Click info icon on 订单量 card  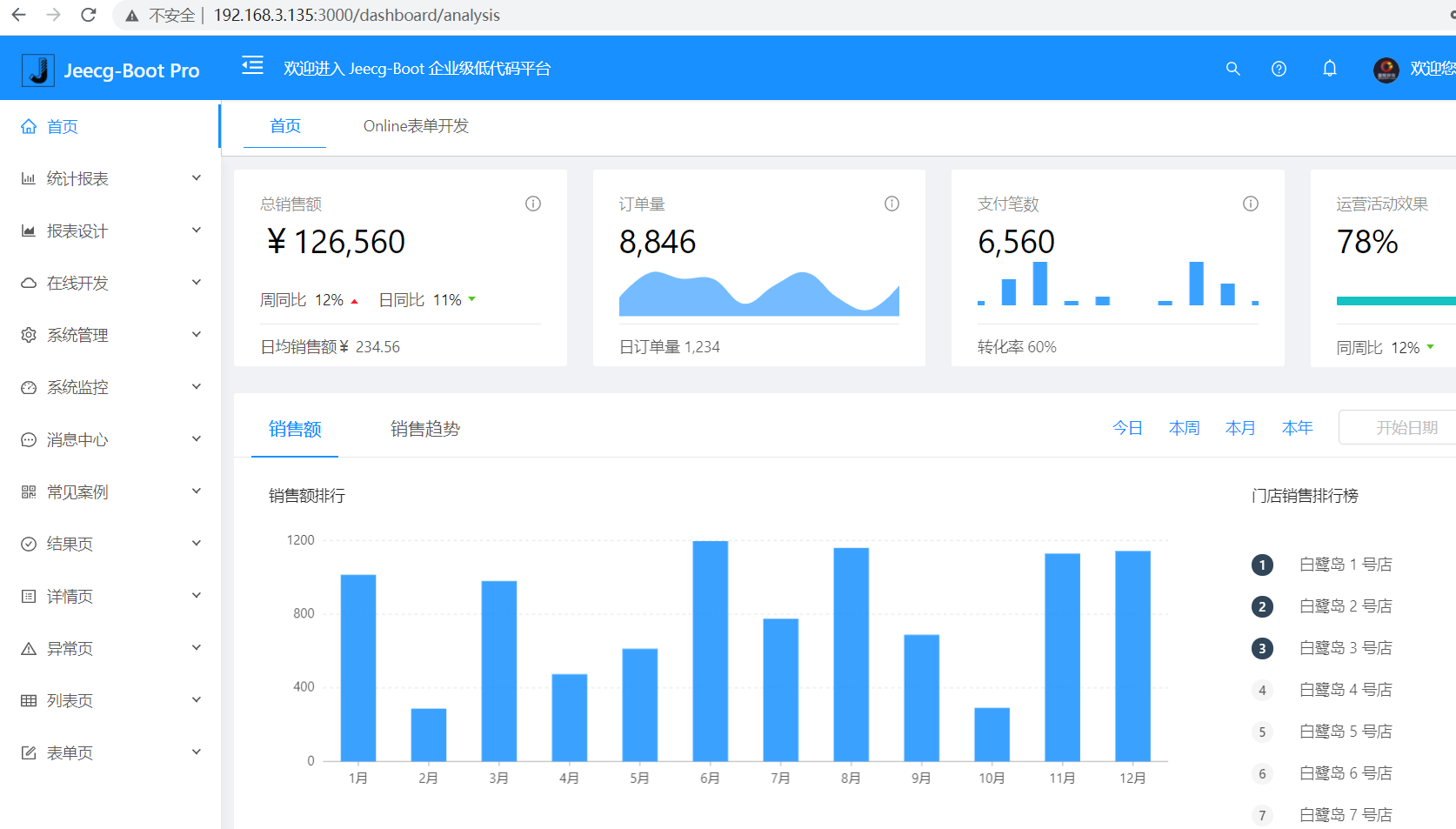892,204
